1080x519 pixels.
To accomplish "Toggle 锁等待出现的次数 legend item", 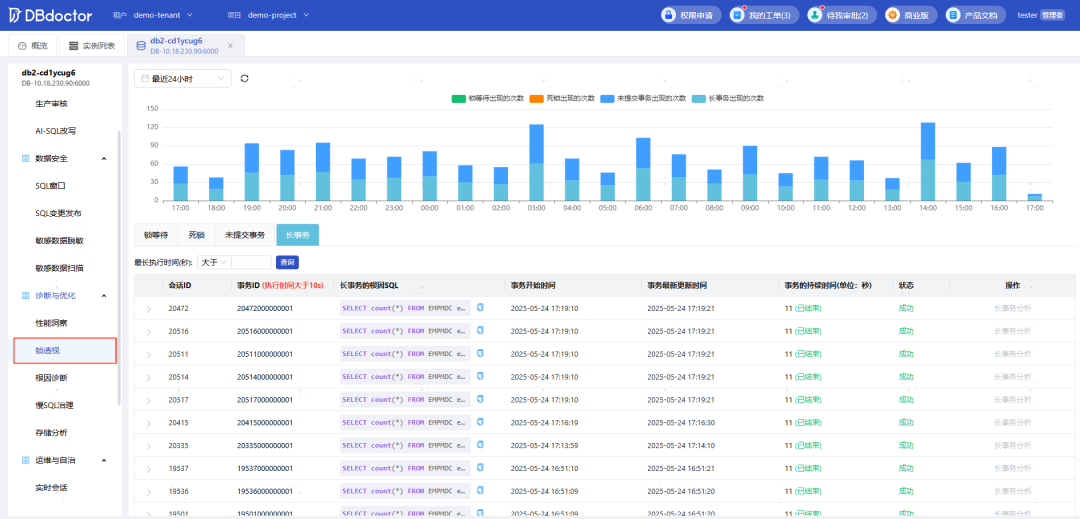I will tap(486, 98).
